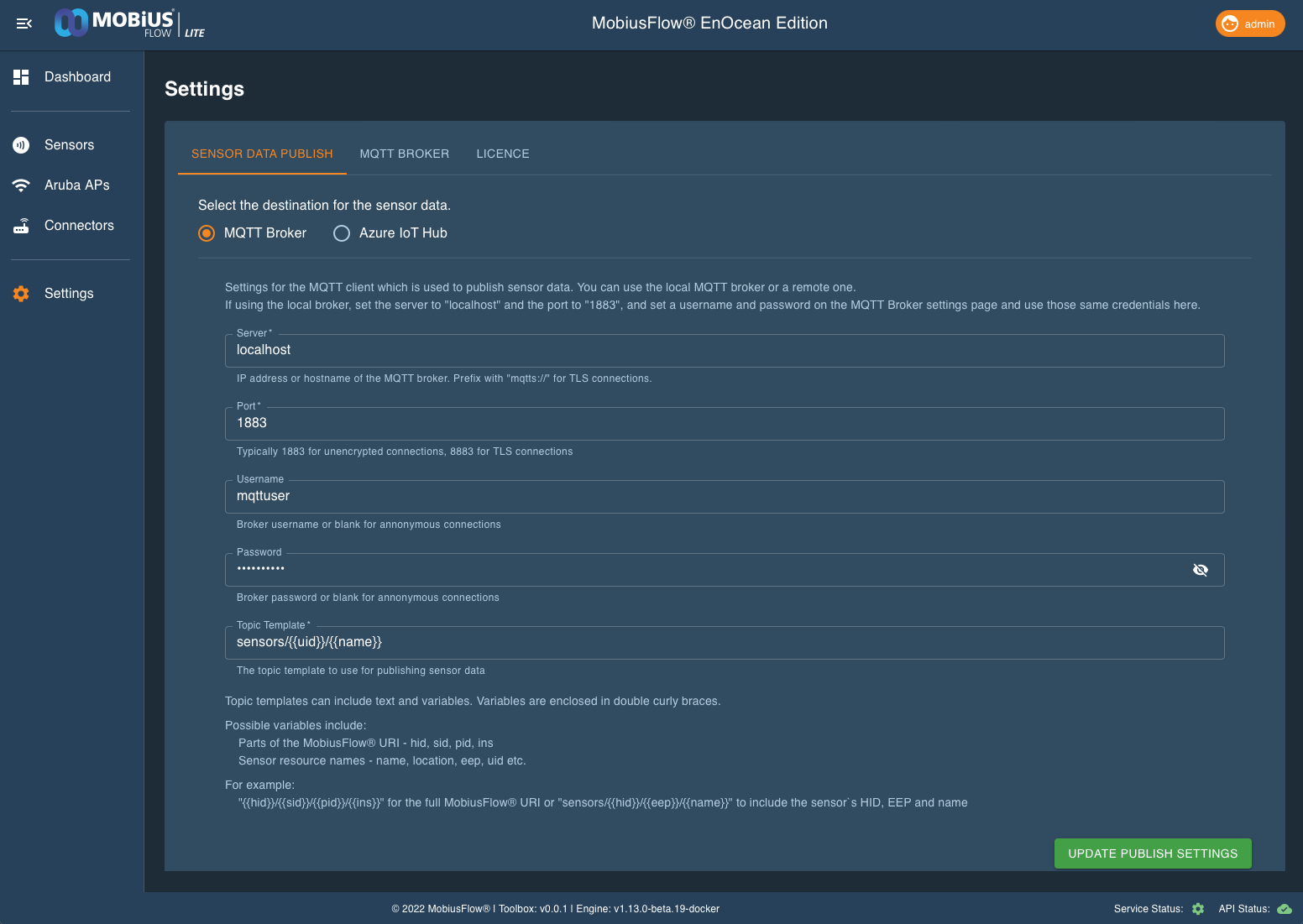Screen dimensions: 1303x924
Task: Open the admin user menu
Action: point(1250,23)
